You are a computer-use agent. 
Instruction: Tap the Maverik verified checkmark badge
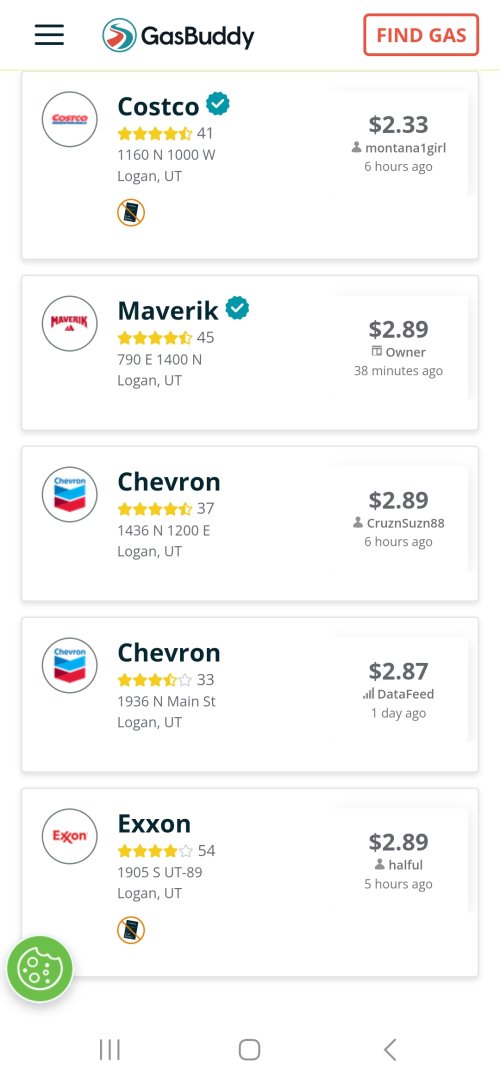(237, 308)
